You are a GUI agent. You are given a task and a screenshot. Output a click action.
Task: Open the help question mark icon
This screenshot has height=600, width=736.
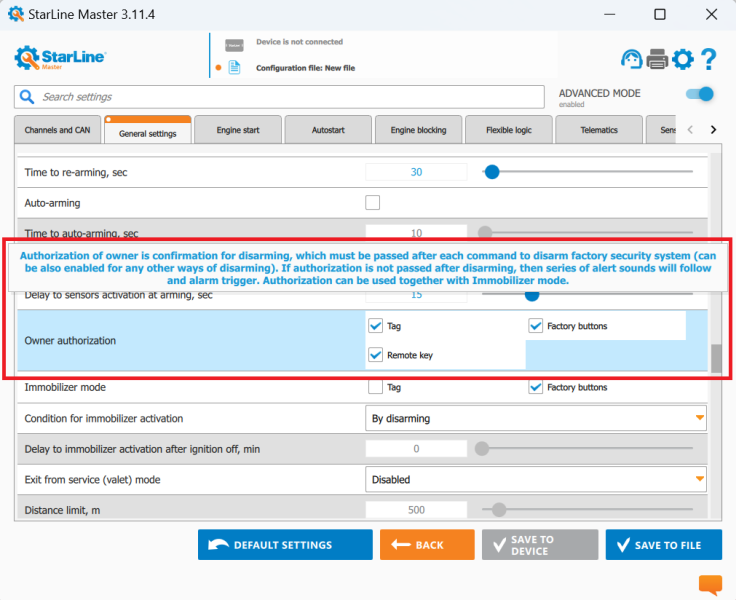(x=708, y=60)
